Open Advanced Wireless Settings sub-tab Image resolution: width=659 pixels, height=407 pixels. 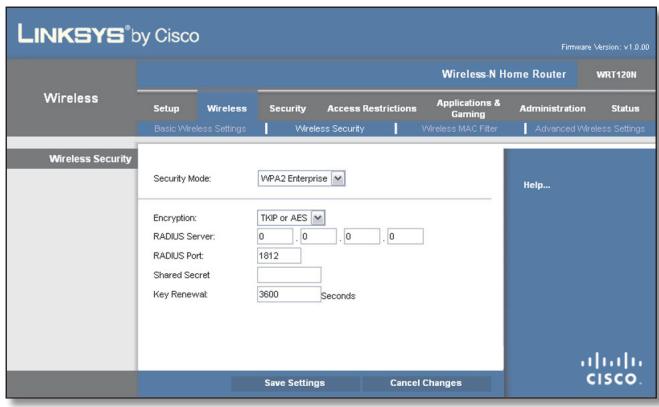pos(590,129)
